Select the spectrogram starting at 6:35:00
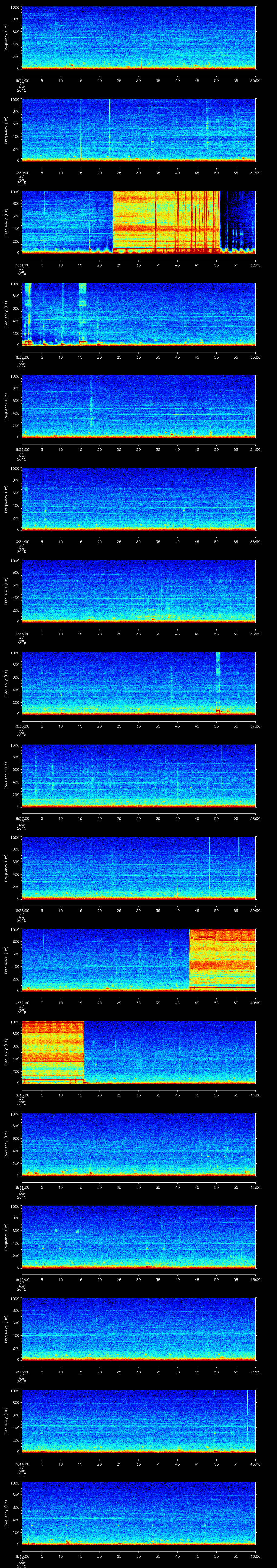277x1568 pixels. [138, 591]
